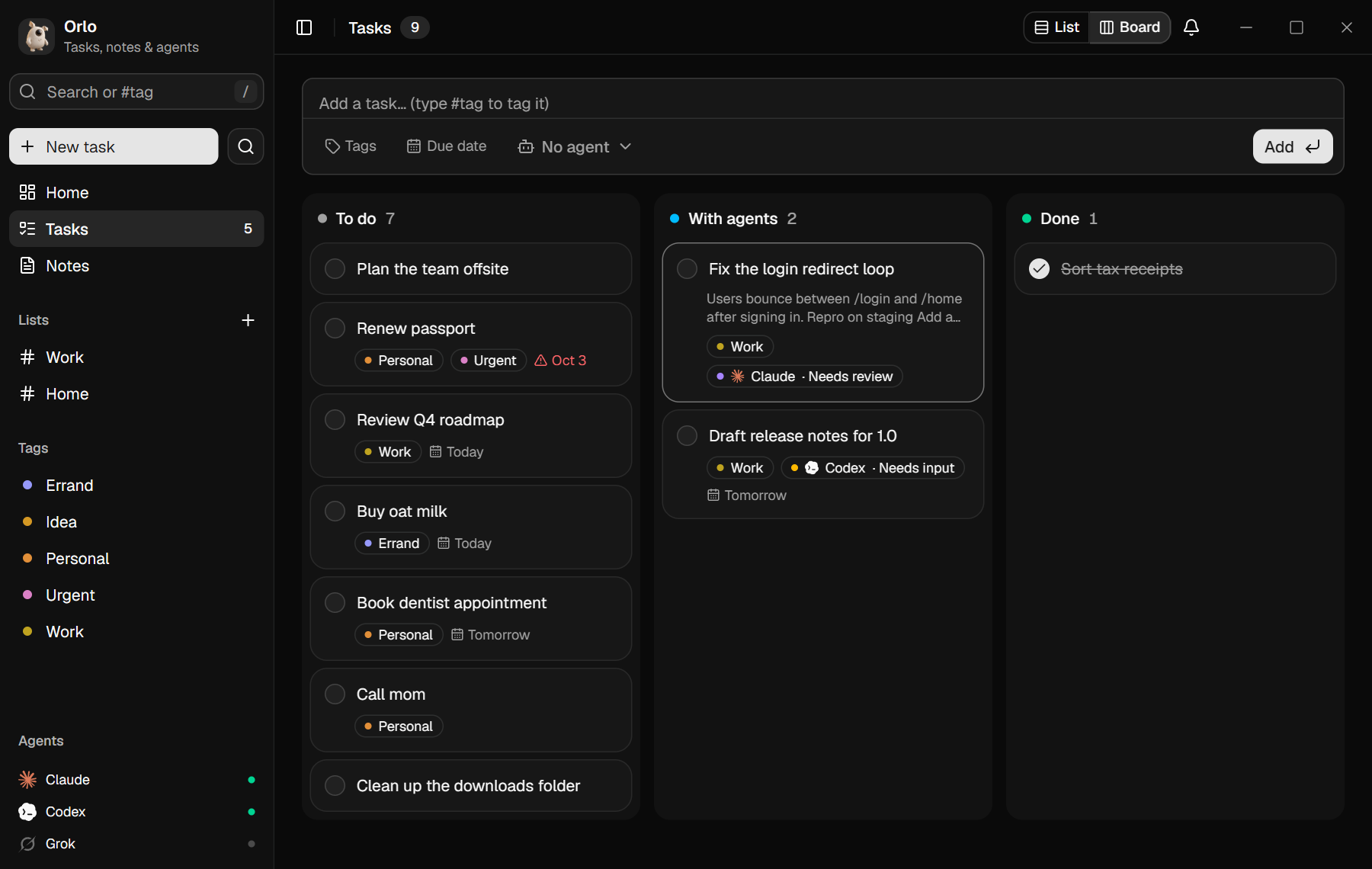Filter by Urgent tag in sidebar

[136, 595]
